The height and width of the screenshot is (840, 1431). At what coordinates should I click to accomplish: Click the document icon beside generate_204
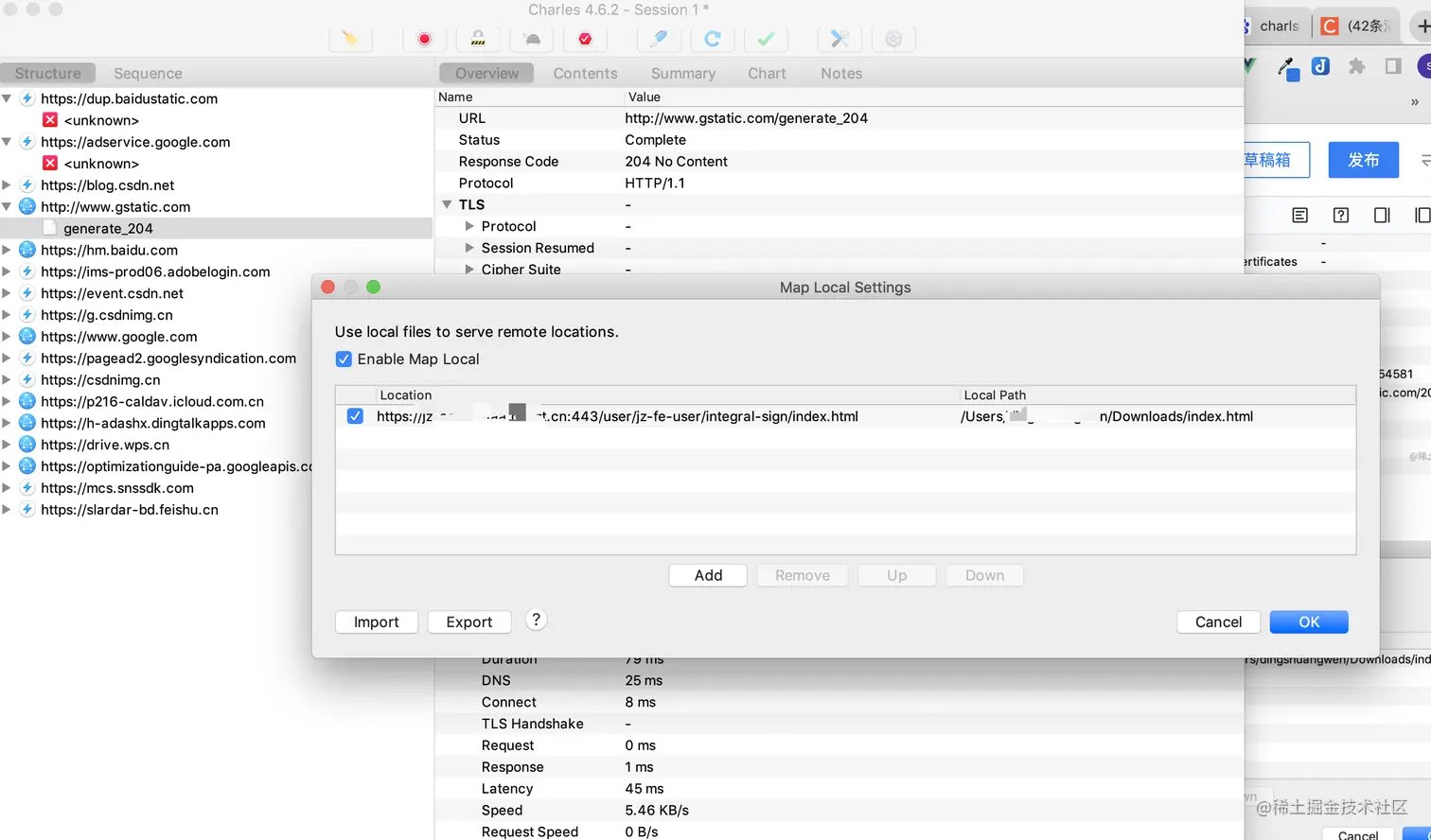[50, 228]
